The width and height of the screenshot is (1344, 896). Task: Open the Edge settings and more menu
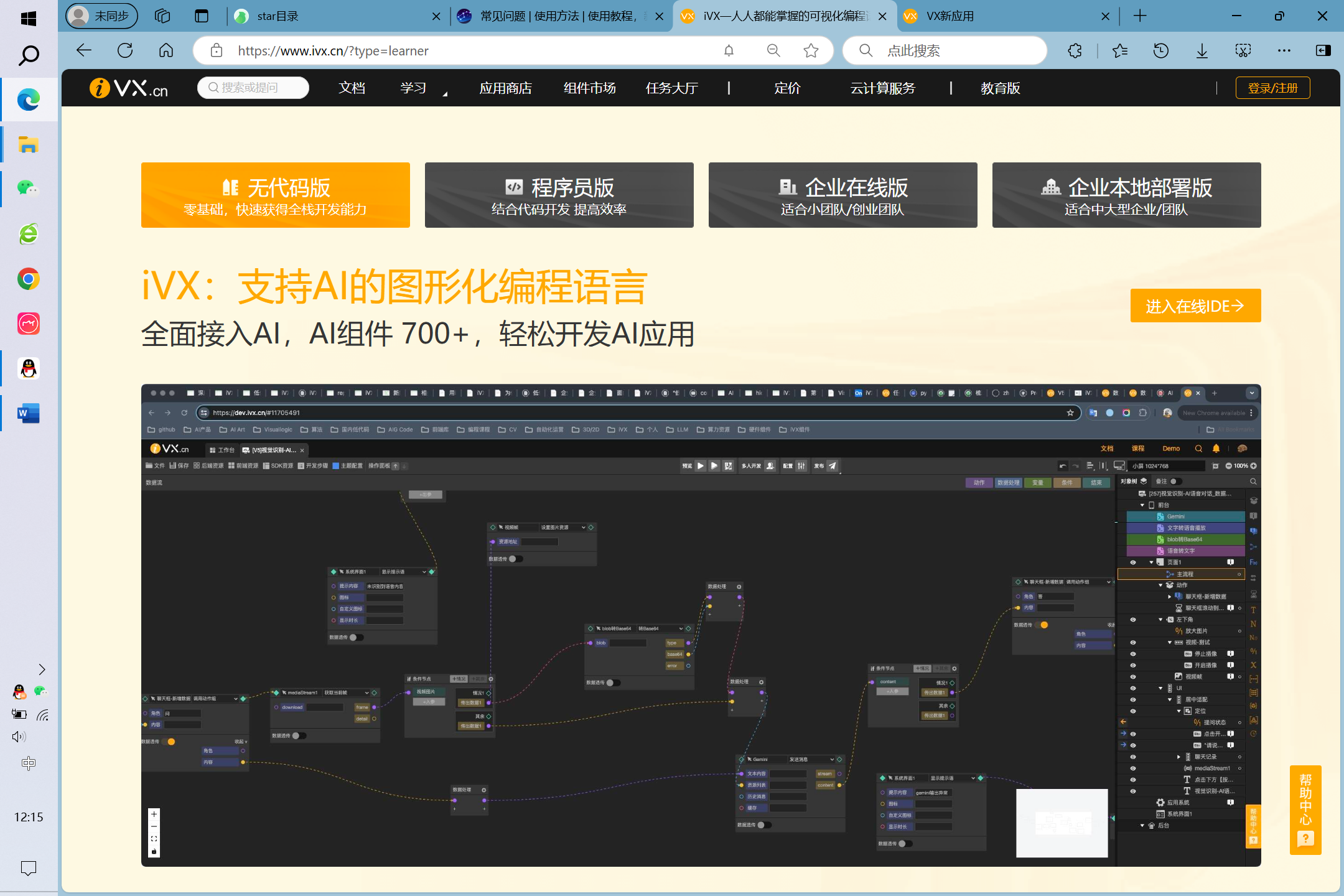click(1284, 50)
